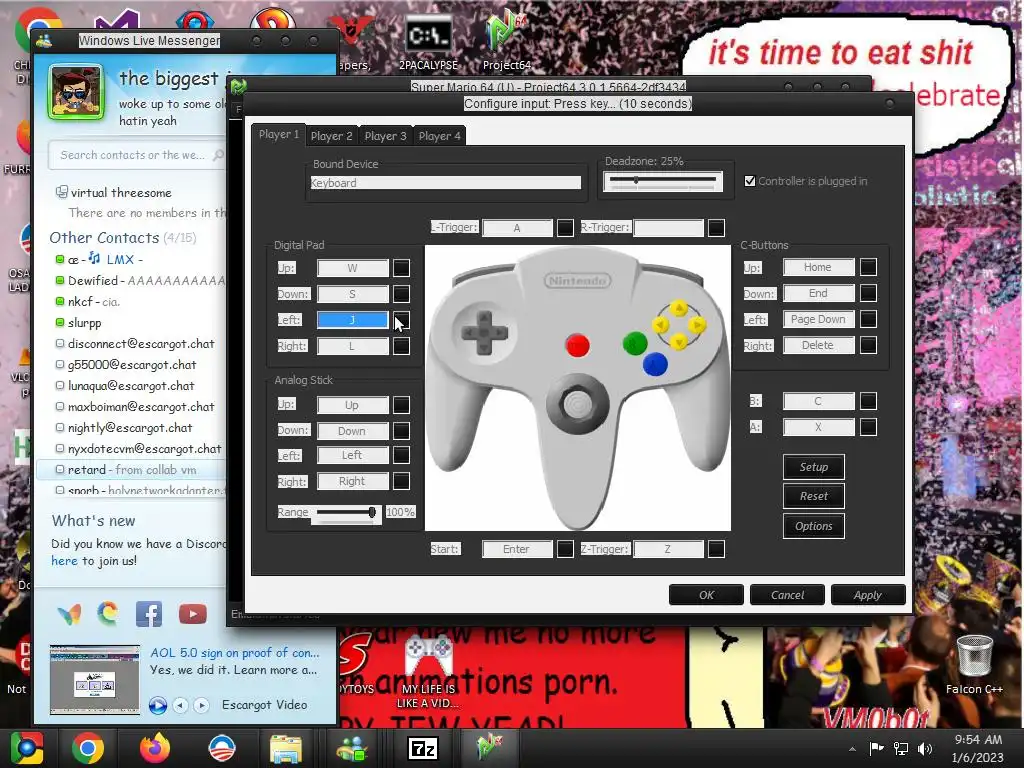Click the Bound Device Keyboard field
The width and height of the screenshot is (1024, 768).
point(445,183)
